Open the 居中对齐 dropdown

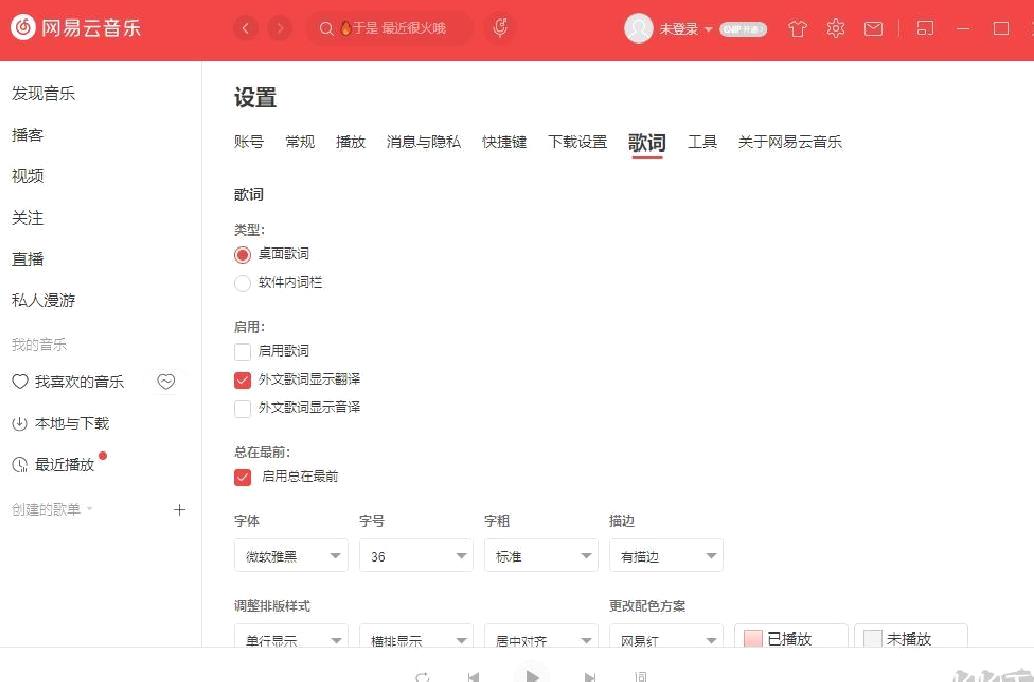click(541, 636)
